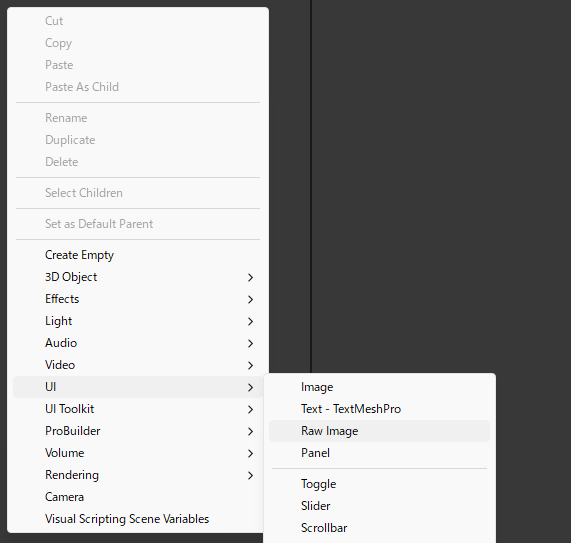Add a Slider from UI submenu
The width and height of the screenshot is (571, 543).
(x=379, y=506)
